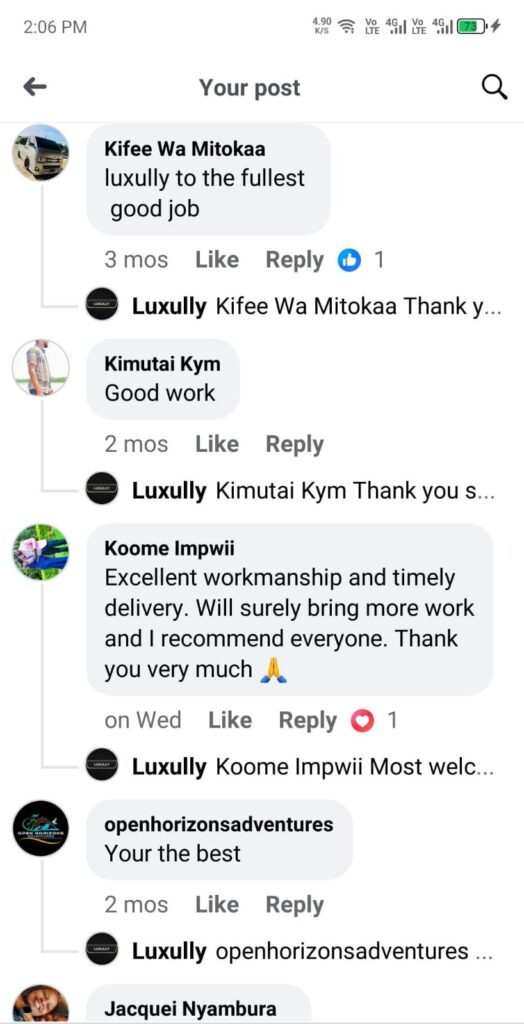The height and width of the screenshot is (1024, 524).
Task: Like Kimutai Kym's Good work comment
Action: coord(217,445)
